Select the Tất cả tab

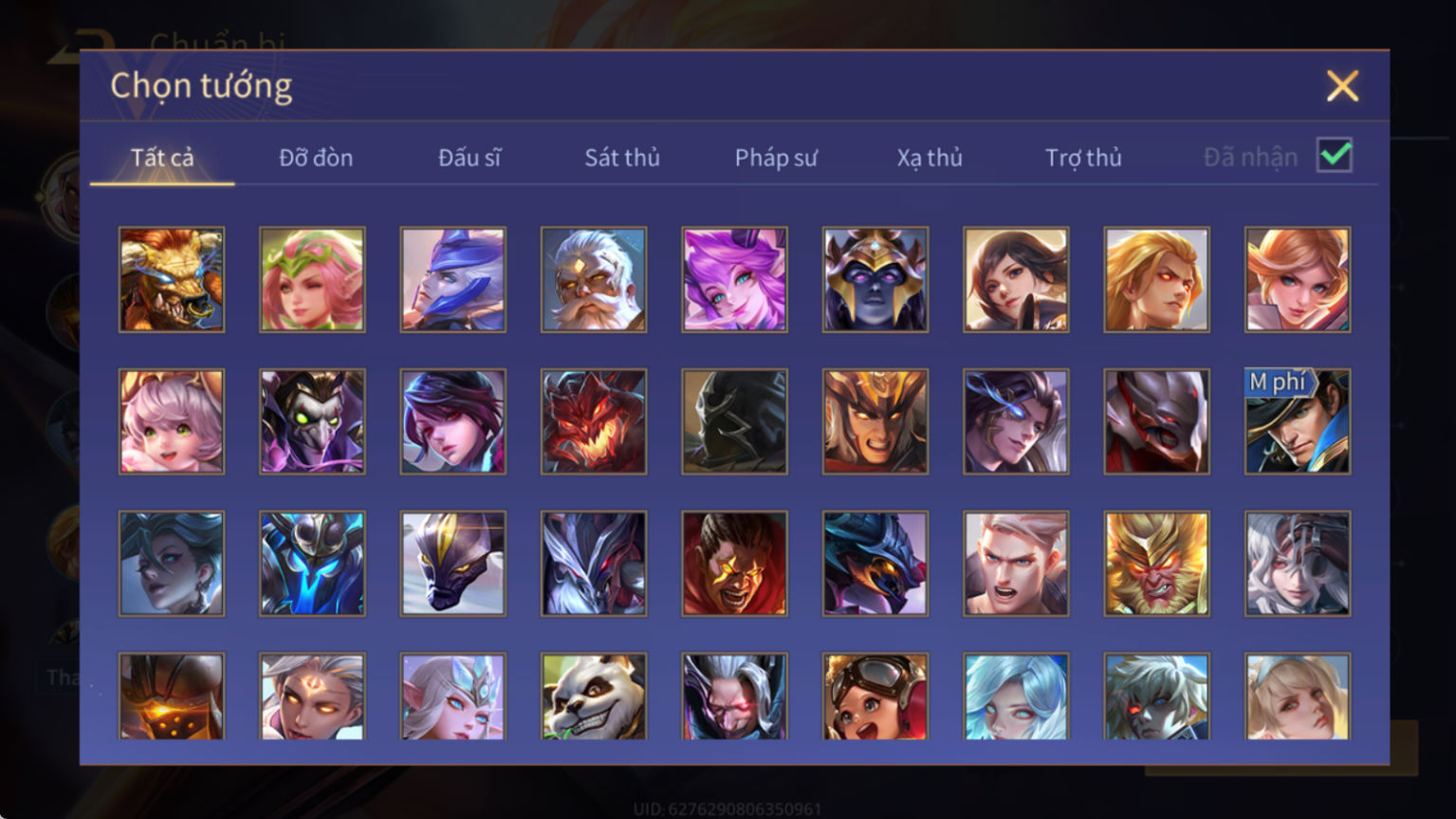click(162, 158)
